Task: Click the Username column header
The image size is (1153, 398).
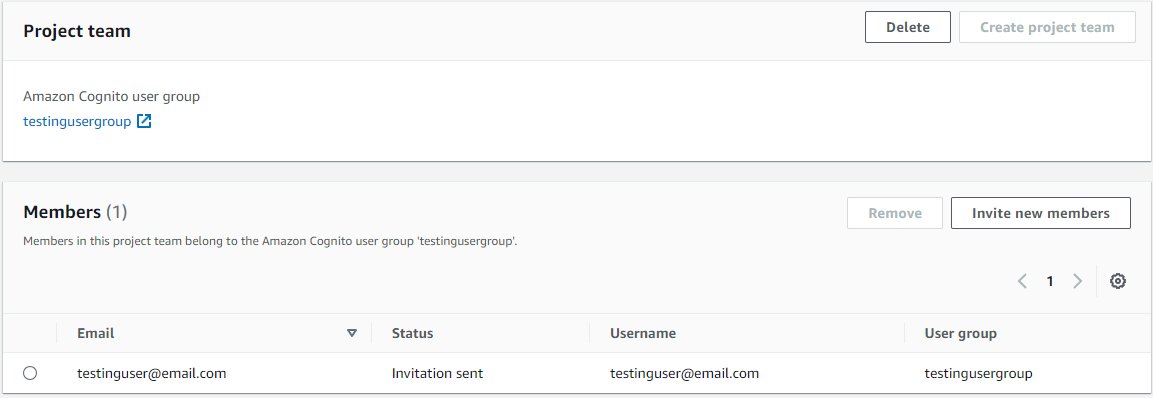Action: click(643, 333)
